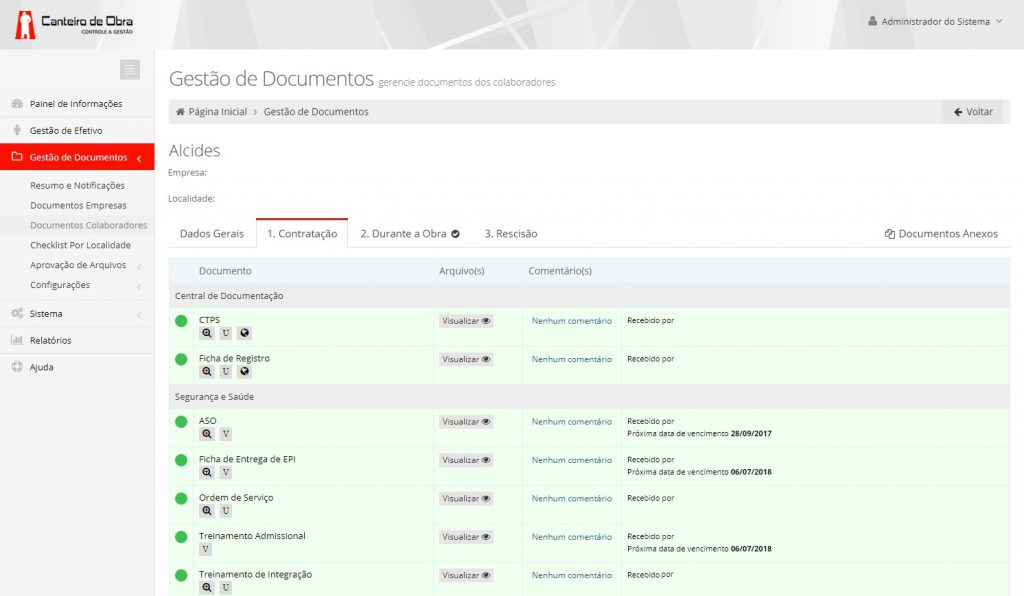Open Nenhum comentário link for Ficha de Registro
Image resolution: width=1024 pixels, height=596 pixels.
coord(571,359)
